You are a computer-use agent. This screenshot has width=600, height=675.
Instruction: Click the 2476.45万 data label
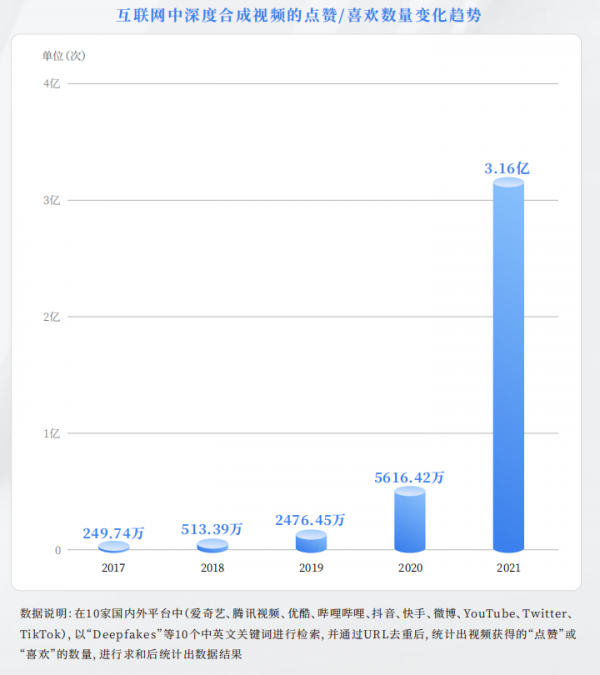[x=310, y=520]
